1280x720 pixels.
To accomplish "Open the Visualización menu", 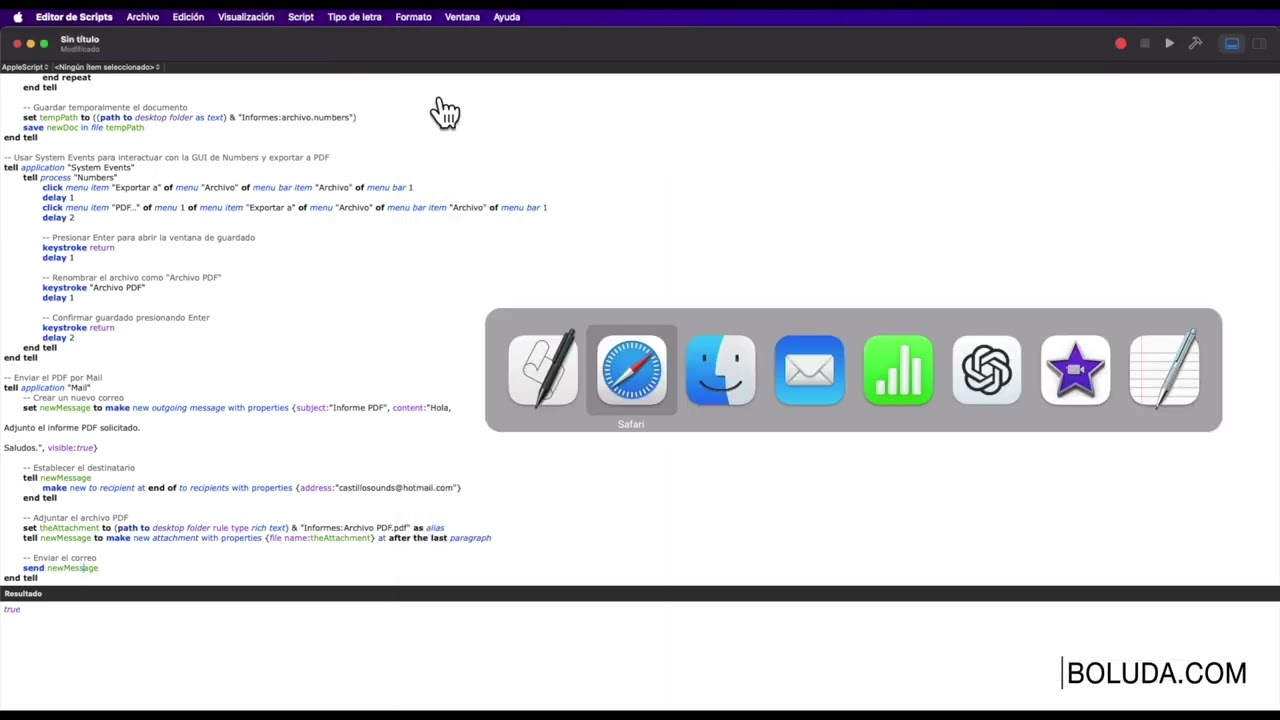I will [x=246, y=17].
